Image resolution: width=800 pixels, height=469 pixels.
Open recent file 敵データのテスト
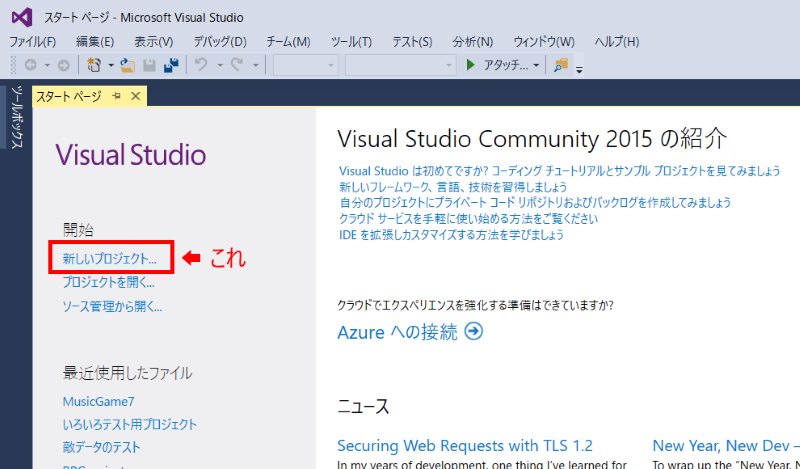point(102,448)
